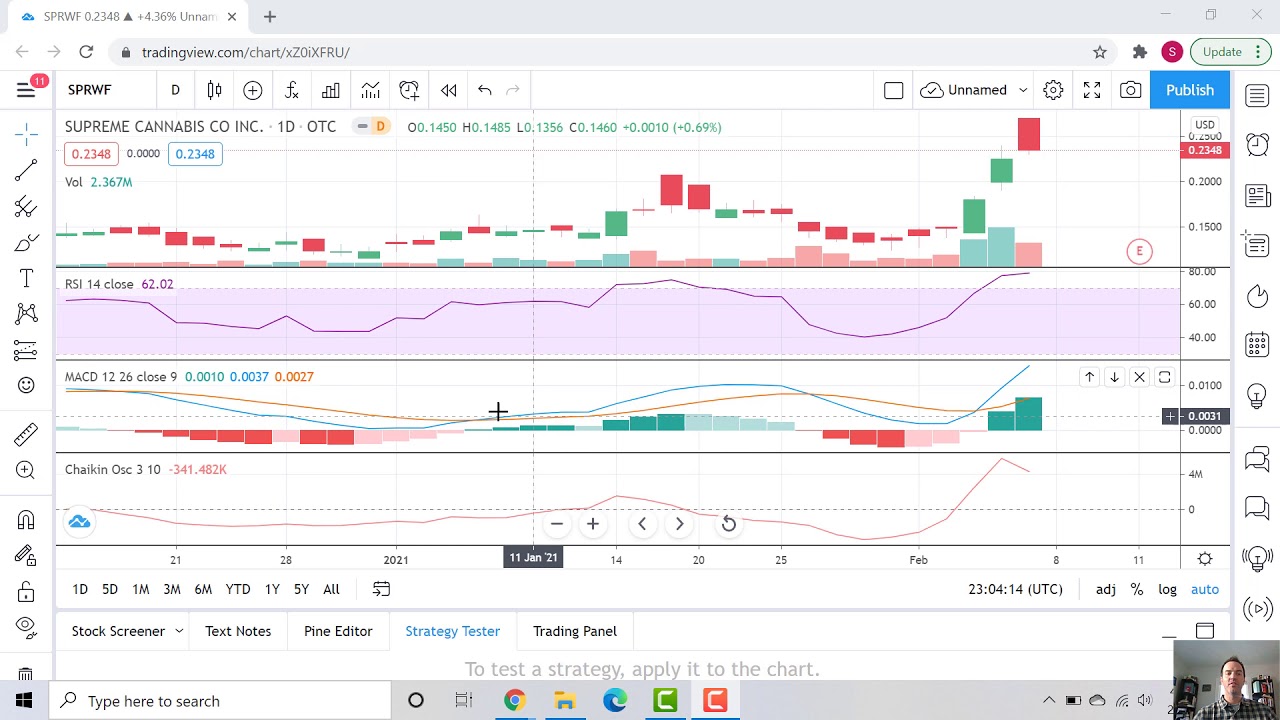Viewport: 1280px width, 720px height.
Task: Select the YTD time range
Action: 238,589
